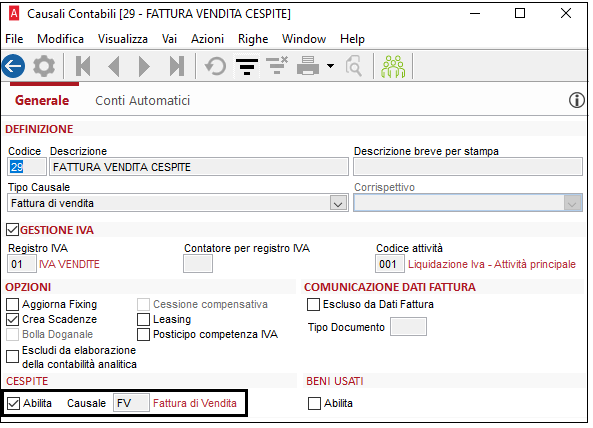Click the Descrizione breve per stampa field
The width and height of the screenshot is (593, 428).
[468, 167]
